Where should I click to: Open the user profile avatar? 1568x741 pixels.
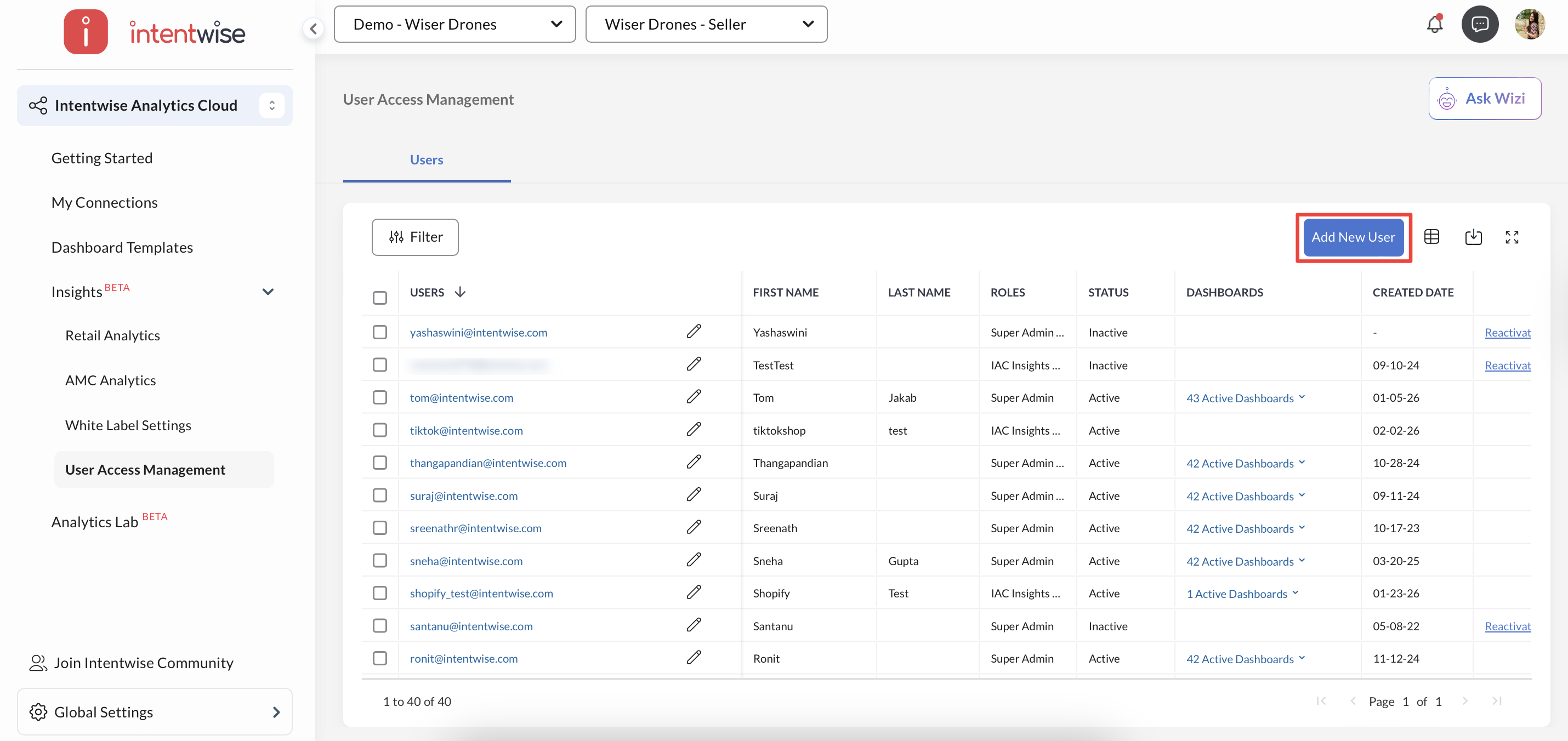[x=1529, y=24]
